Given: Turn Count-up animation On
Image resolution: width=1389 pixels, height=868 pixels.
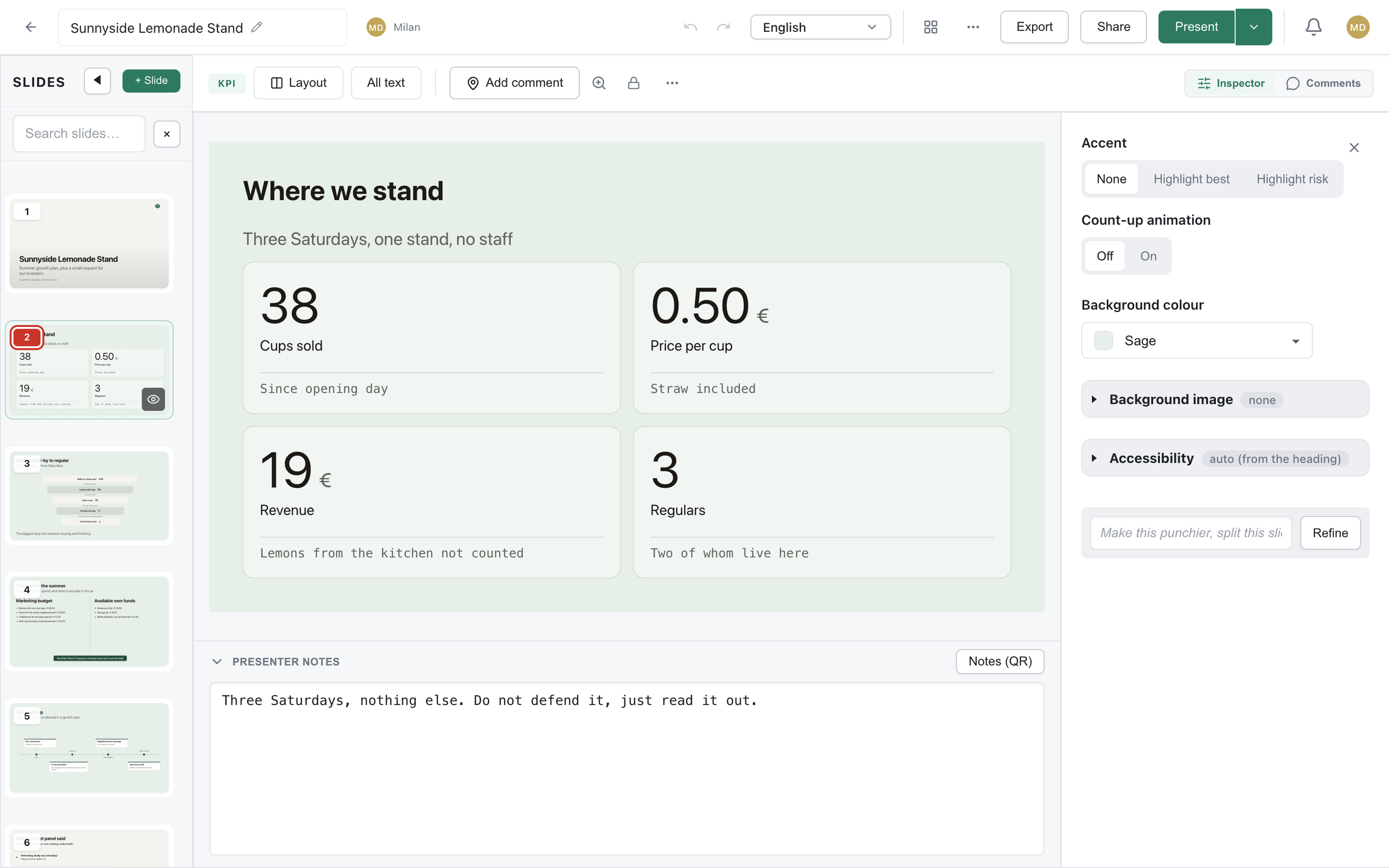Looking at the screenshot, I should [x=1148, y=256].
